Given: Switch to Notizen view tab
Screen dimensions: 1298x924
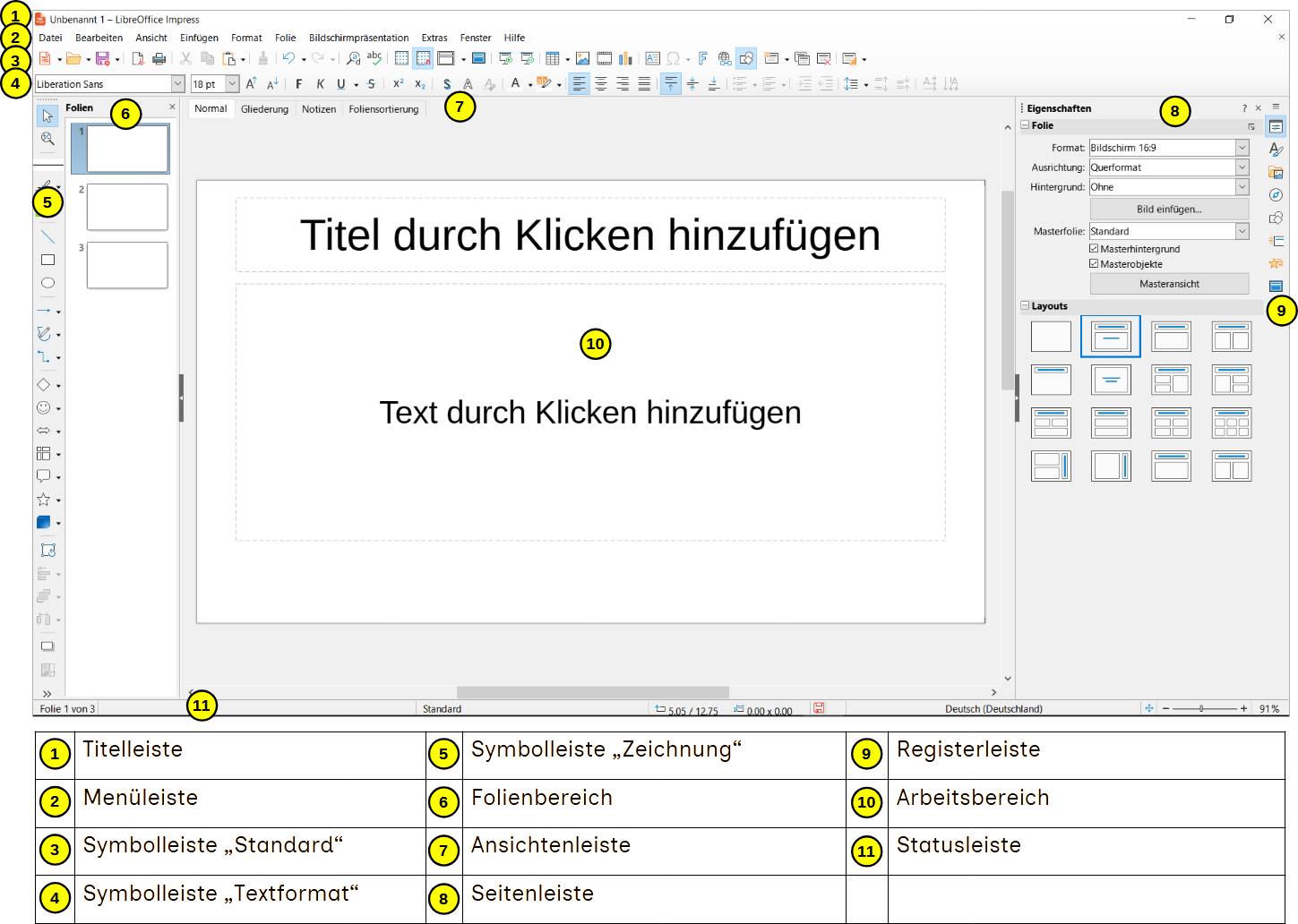Looking at the screenshot, I should (319, 109).
